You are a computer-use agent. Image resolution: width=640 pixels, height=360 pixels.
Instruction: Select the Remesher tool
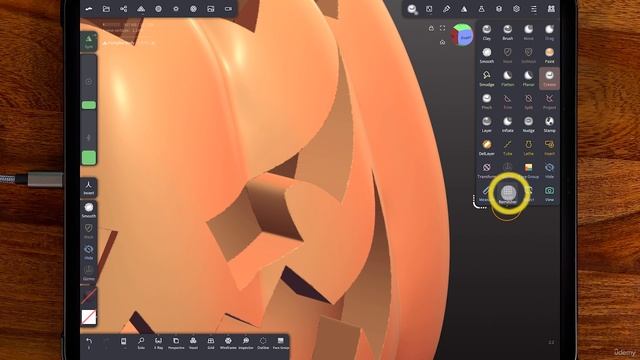[508, 194]
